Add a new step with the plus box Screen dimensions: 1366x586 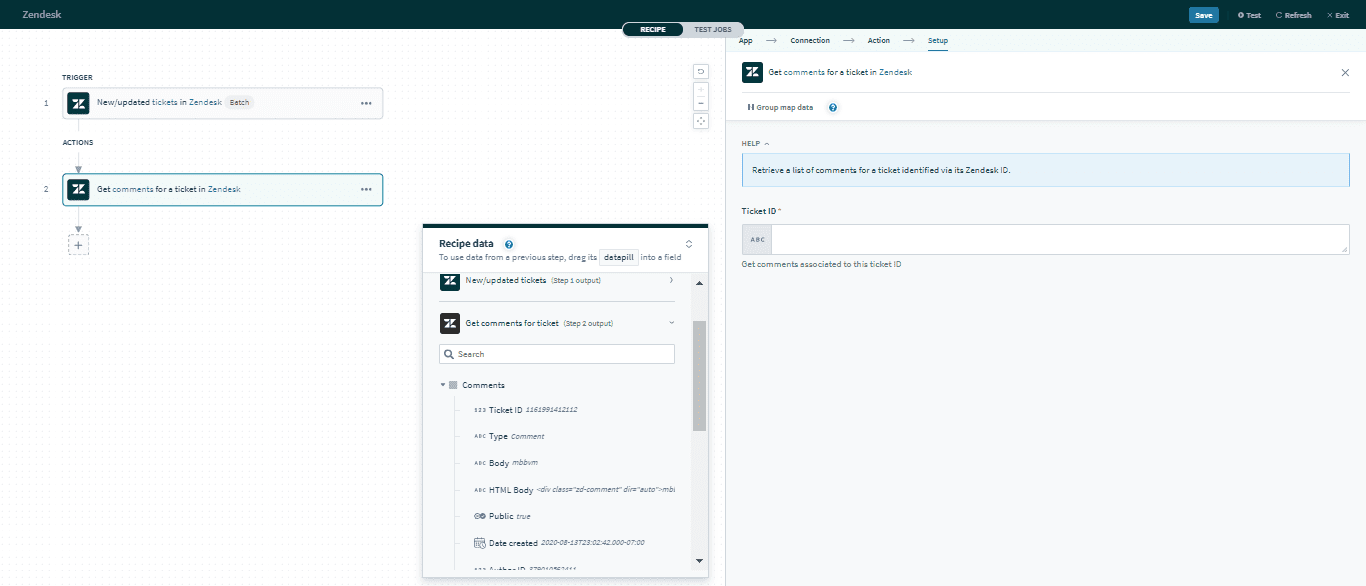coord(78,244)
